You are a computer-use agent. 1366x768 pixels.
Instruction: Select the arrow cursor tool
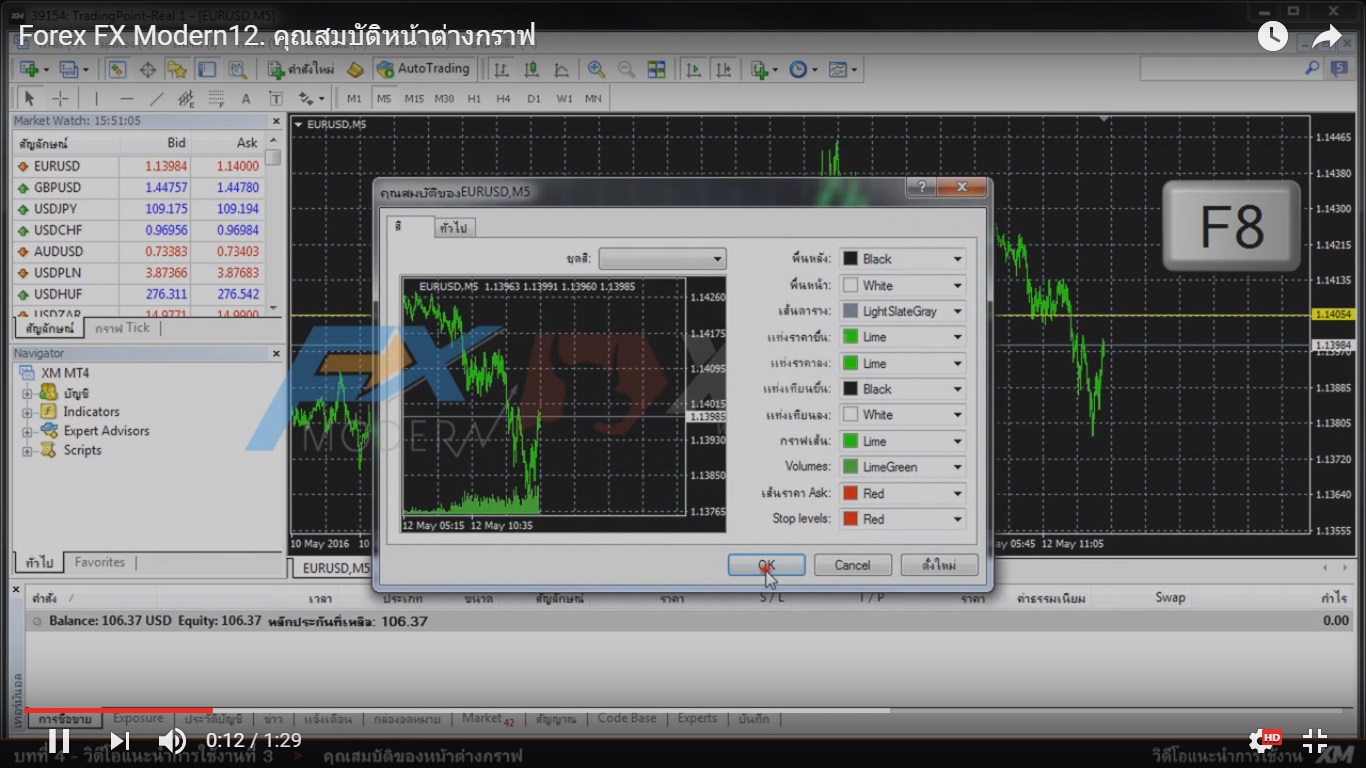pos(29,98)
